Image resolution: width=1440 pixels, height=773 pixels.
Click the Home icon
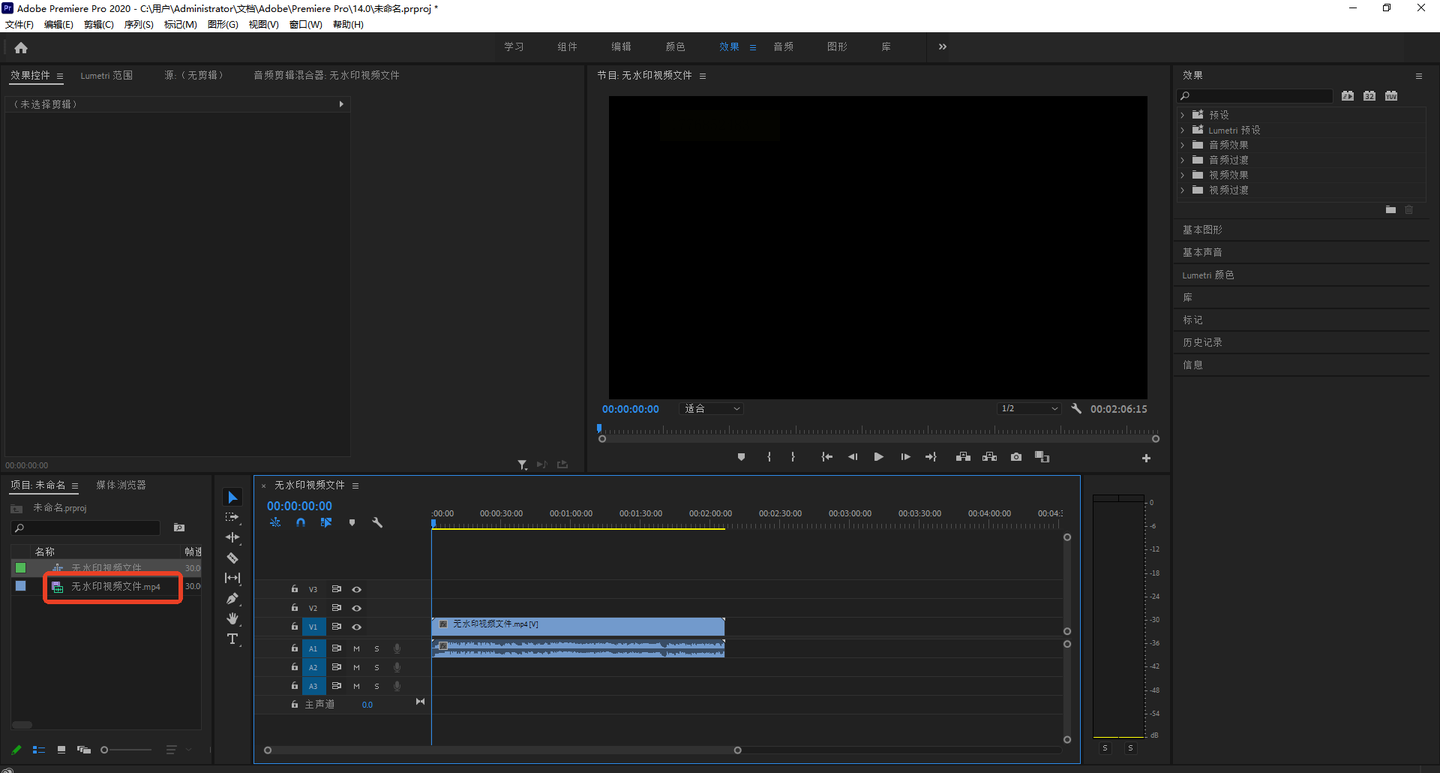pos(21,47)
